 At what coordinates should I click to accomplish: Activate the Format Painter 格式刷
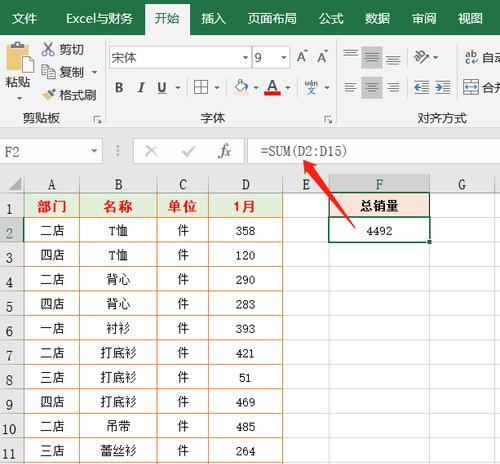point(49,95)
